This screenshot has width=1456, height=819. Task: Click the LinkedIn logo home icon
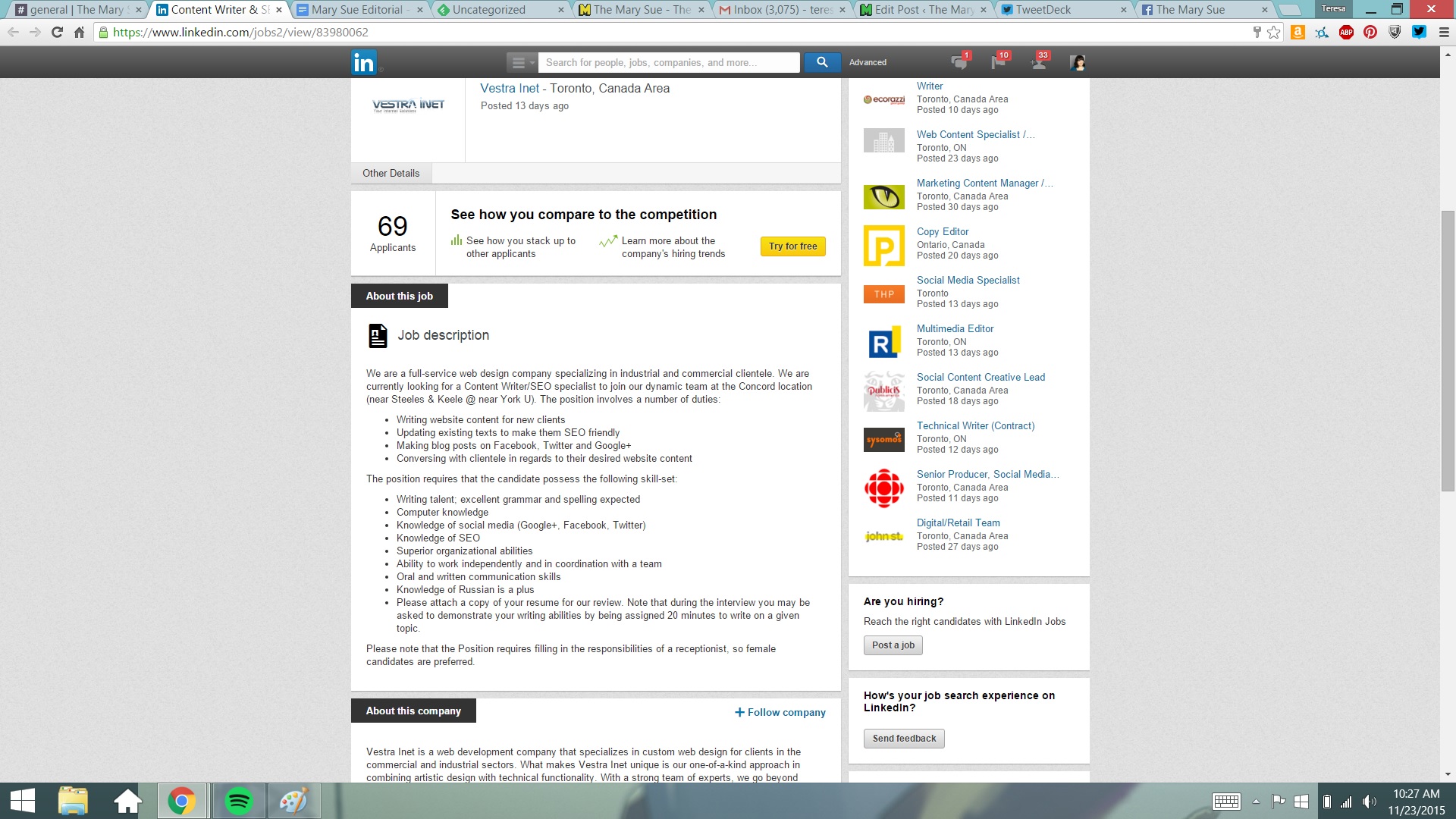click(364, 63)
